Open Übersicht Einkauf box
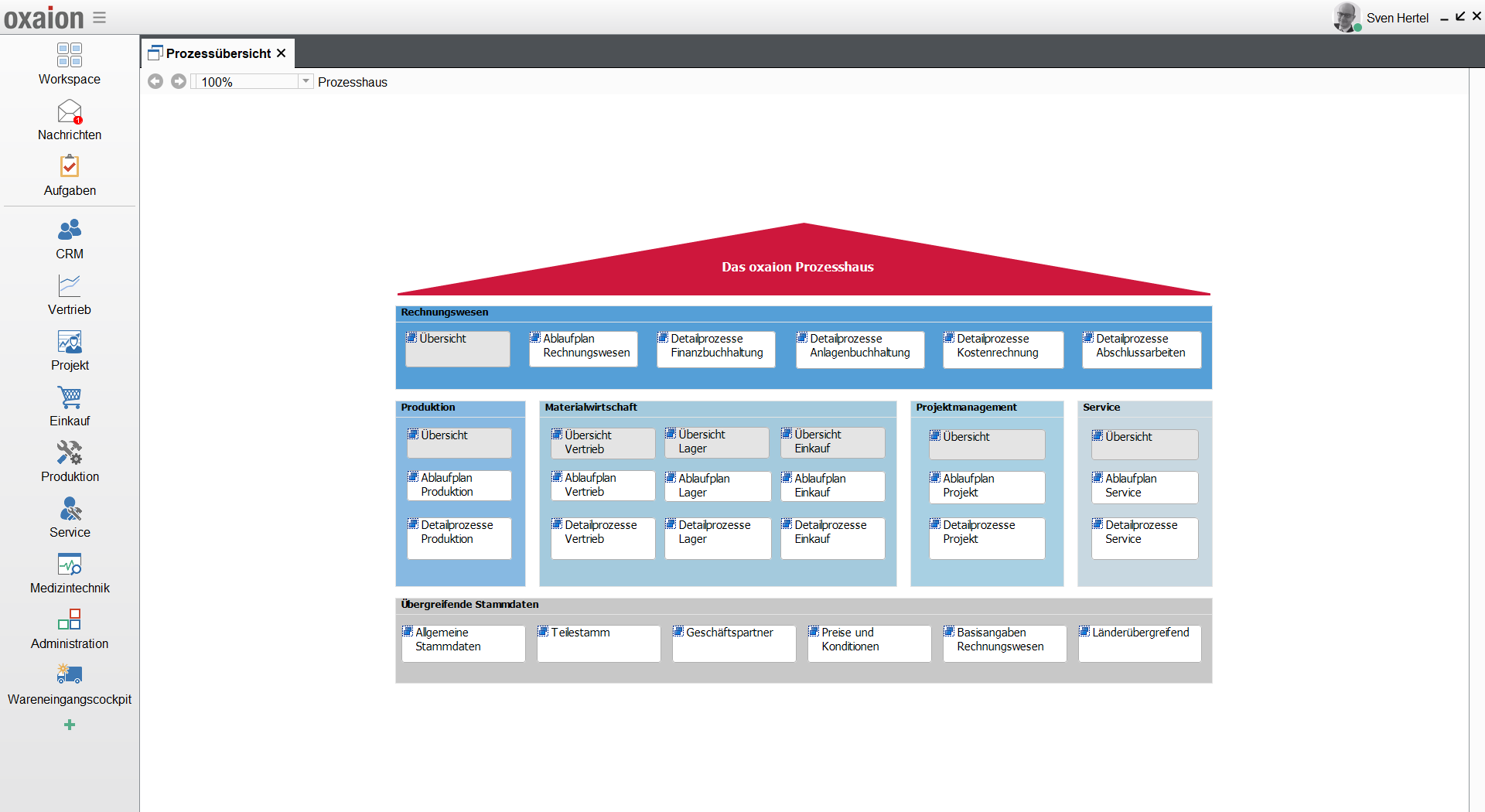 coord(833,442)
